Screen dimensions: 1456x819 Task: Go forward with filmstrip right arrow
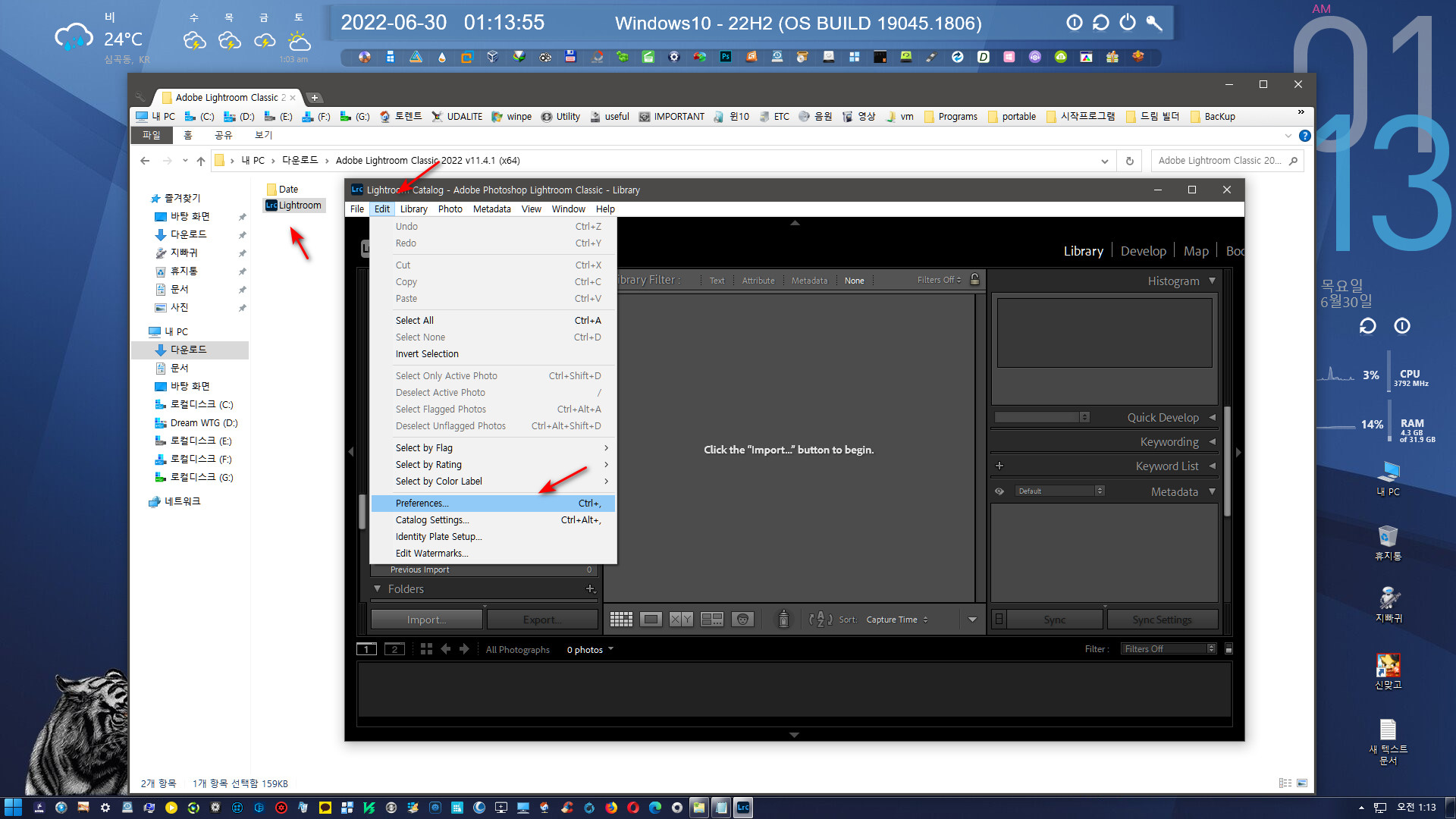click(x=464, y=649)
